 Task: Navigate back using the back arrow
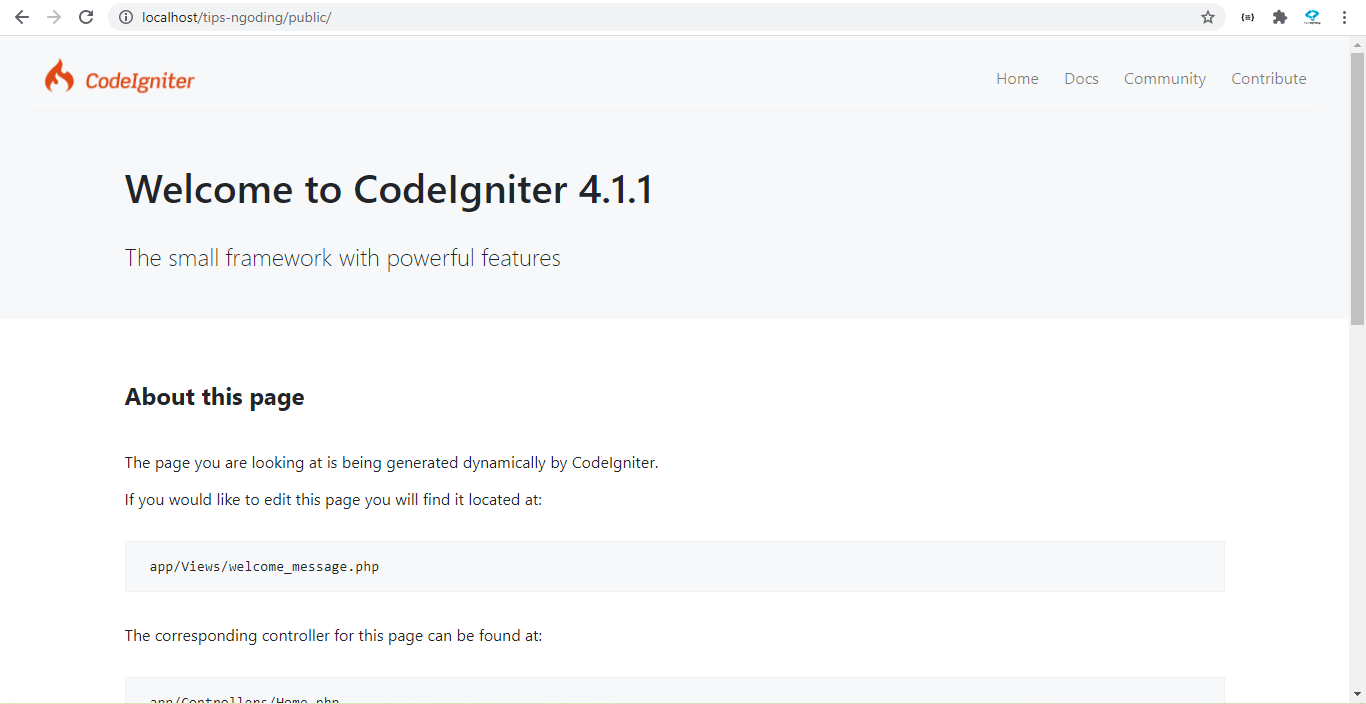(21, 17)
